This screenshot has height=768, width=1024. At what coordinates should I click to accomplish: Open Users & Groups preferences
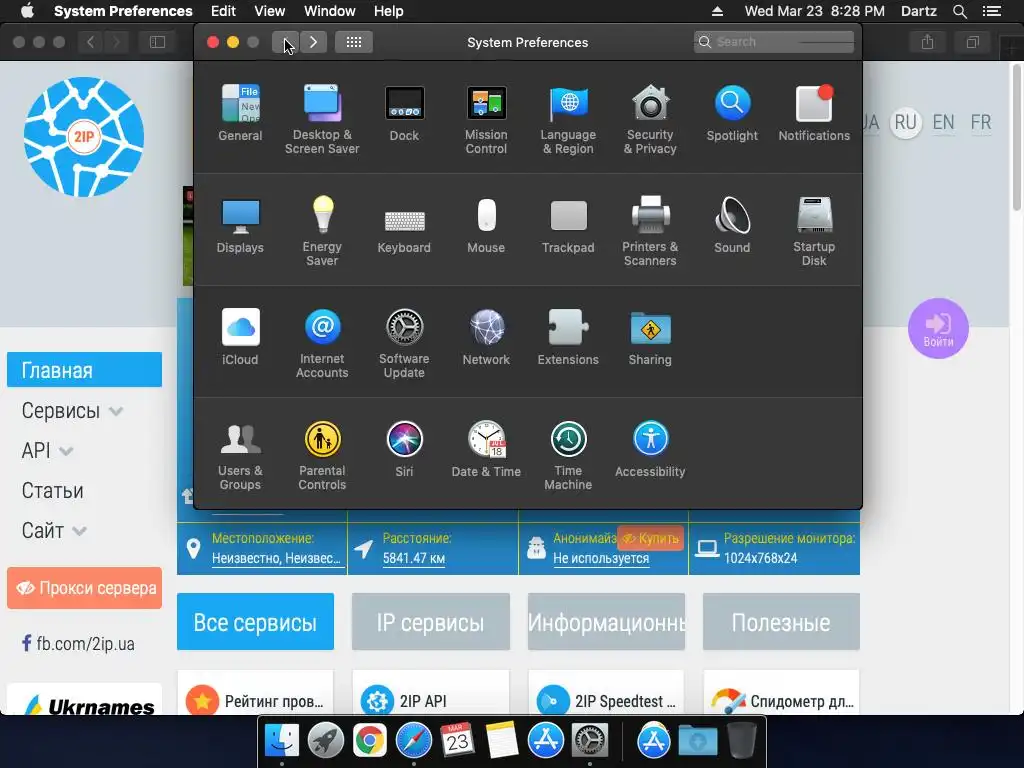click(240, 456)
